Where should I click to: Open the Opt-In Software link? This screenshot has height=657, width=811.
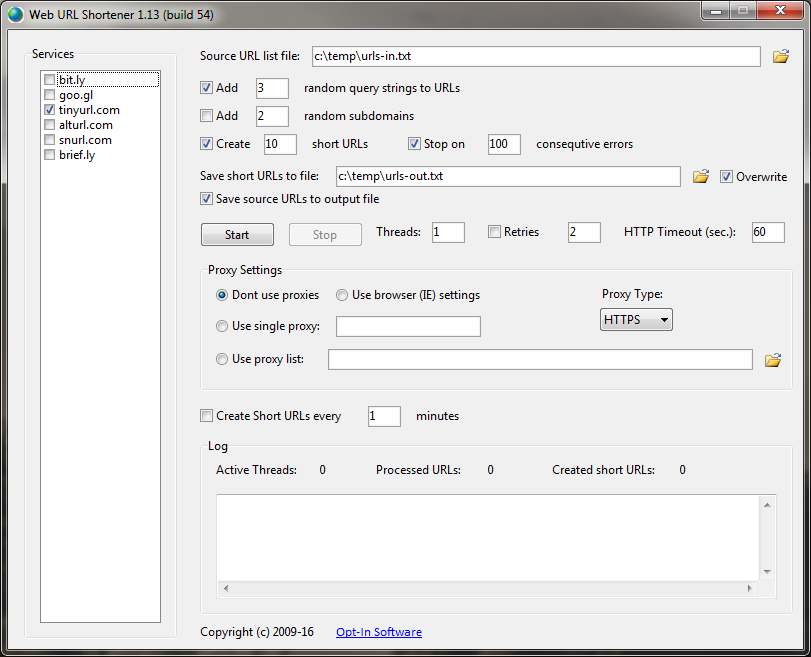[378, 632]
